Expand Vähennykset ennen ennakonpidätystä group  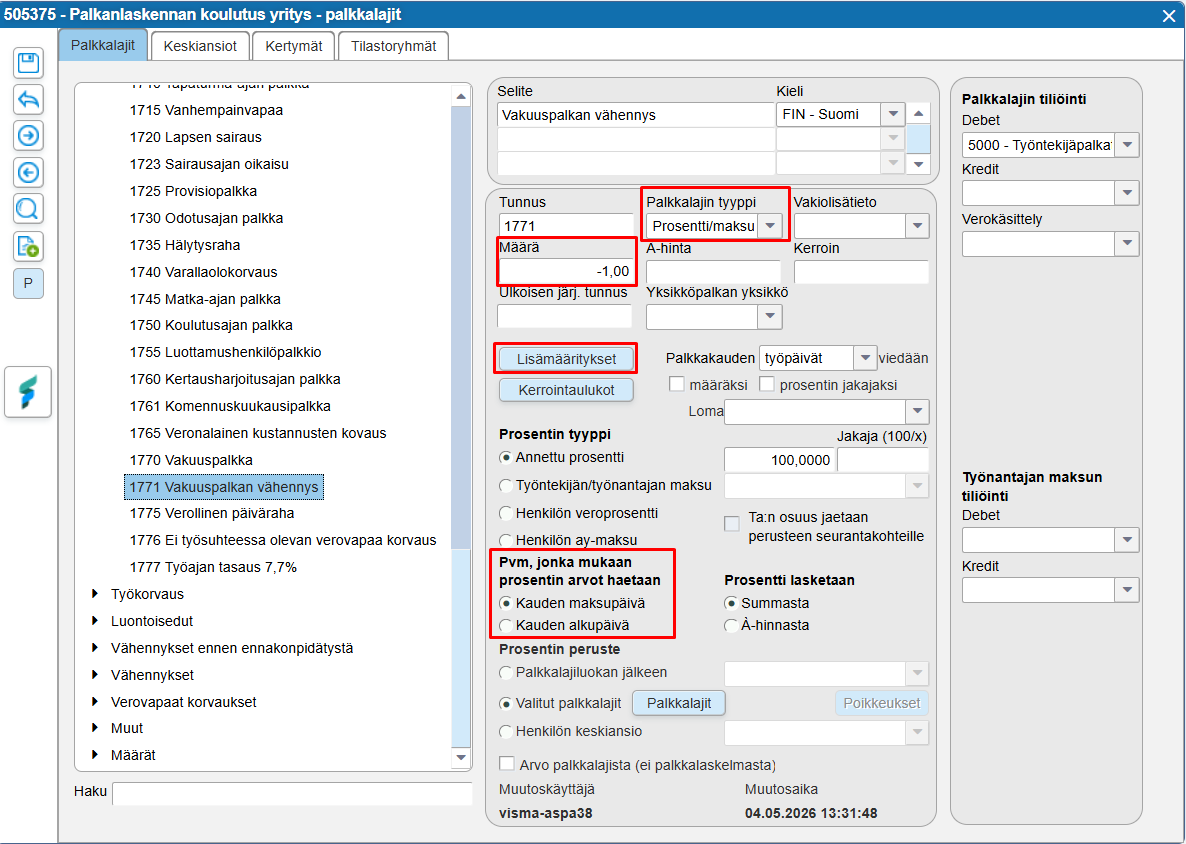click(x=95, y=648)
